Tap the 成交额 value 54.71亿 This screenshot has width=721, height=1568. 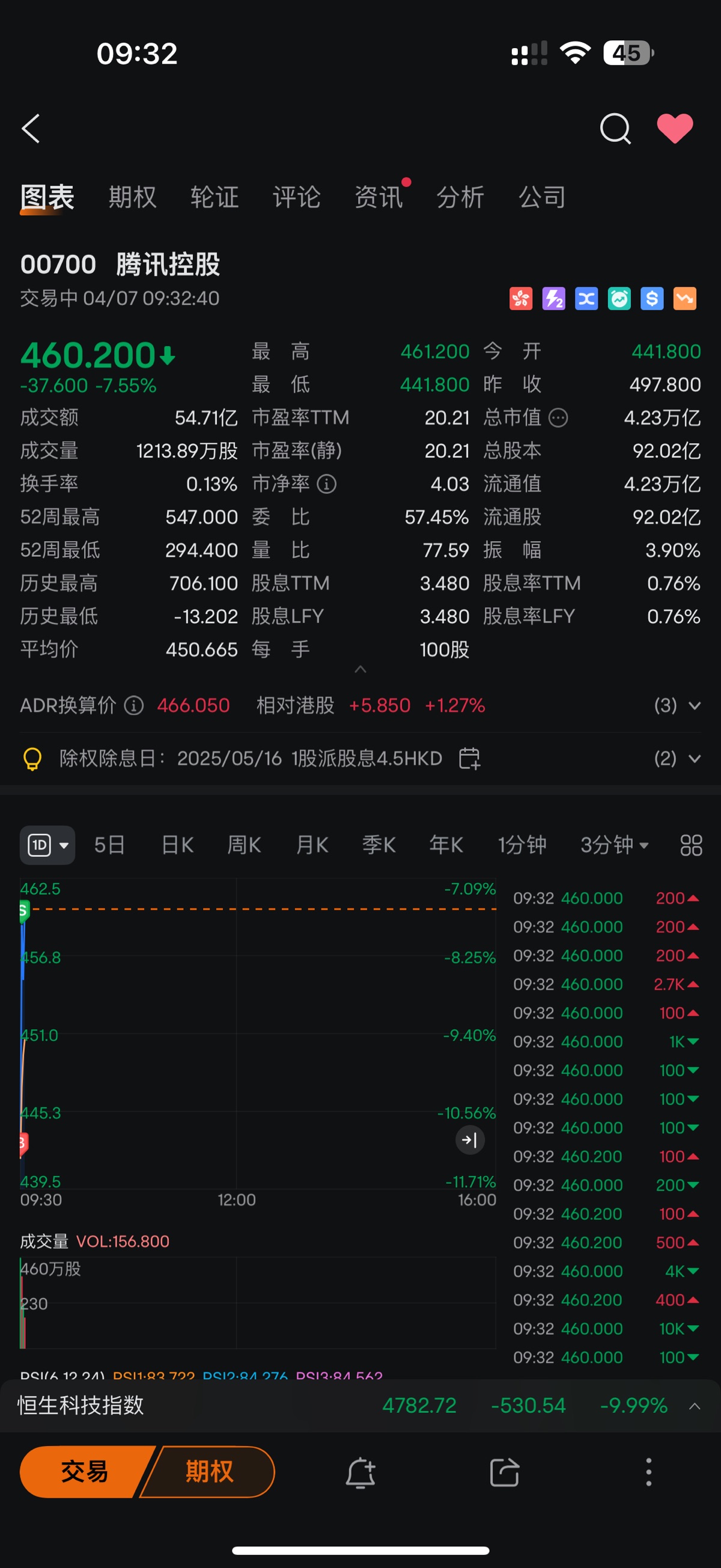(206, 418)
